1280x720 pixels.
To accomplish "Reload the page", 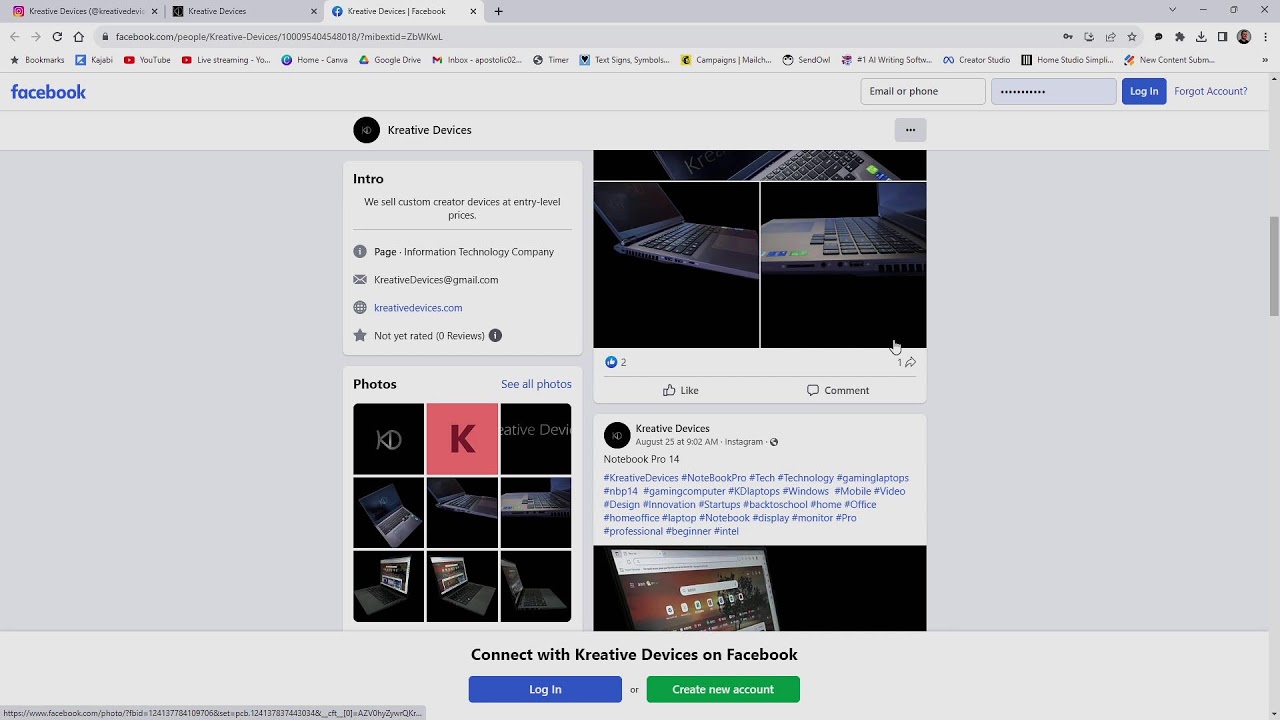I will coord(57,37).
